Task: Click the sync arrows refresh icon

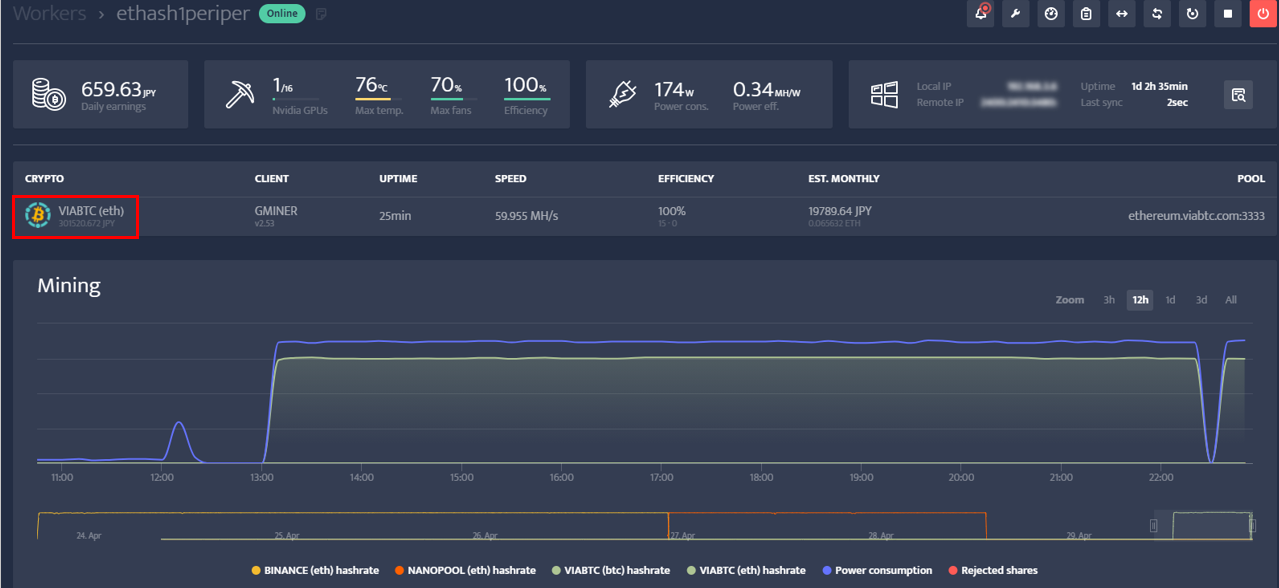Action: point(1156,14)
